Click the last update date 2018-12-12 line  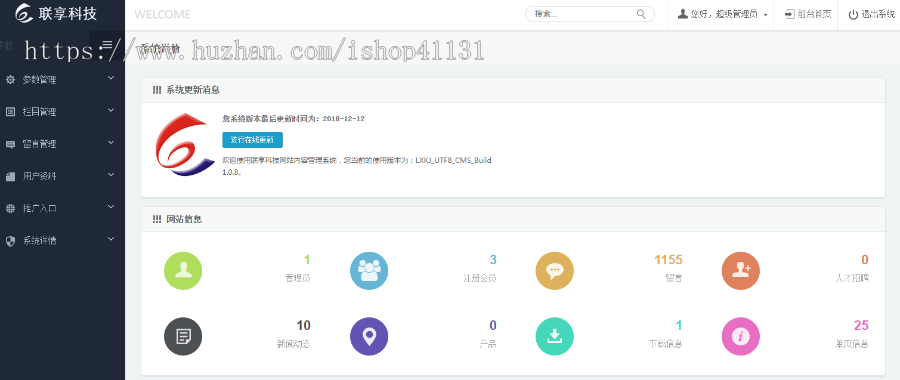coord(293,119)
